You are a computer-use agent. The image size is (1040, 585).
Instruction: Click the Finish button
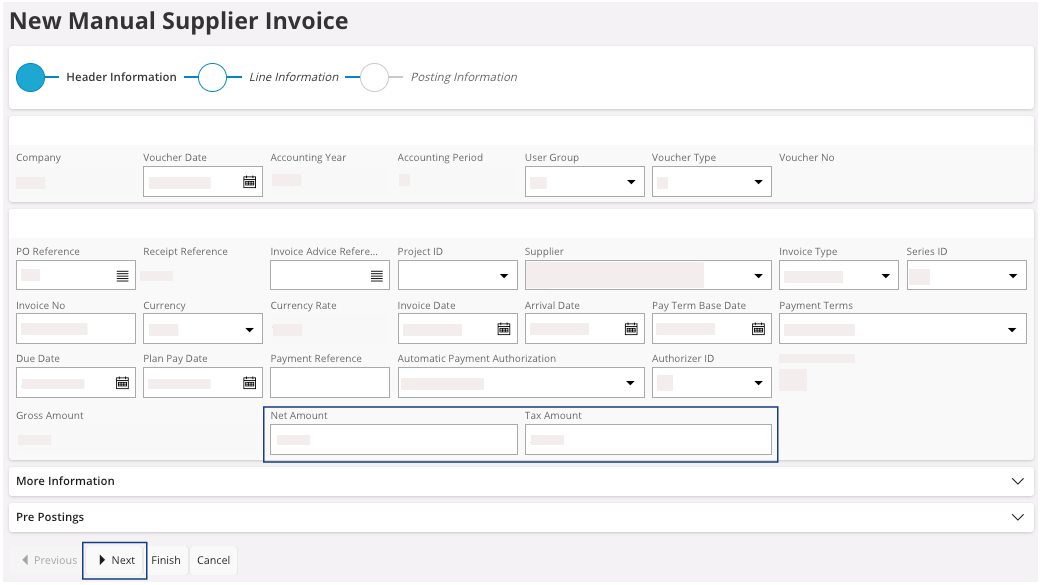point(166,560)
